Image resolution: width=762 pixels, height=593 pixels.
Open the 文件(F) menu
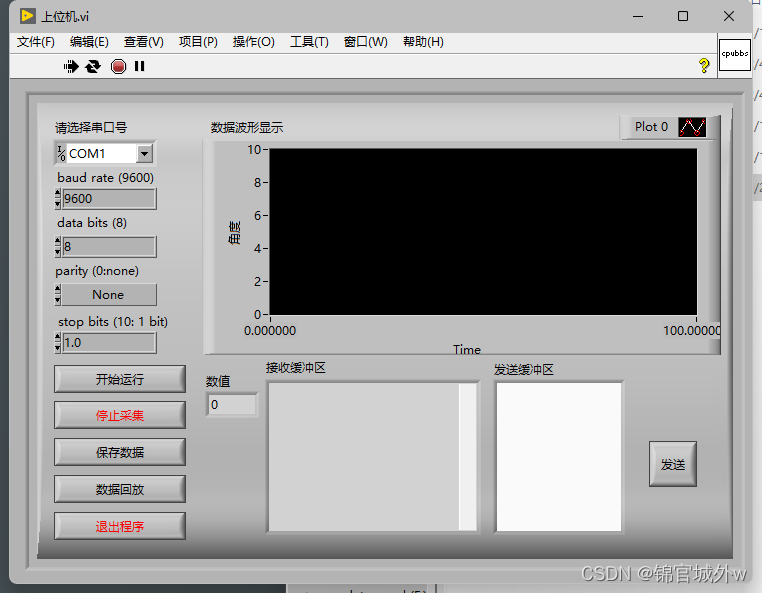pyautogui.click(x=35, y=42)
